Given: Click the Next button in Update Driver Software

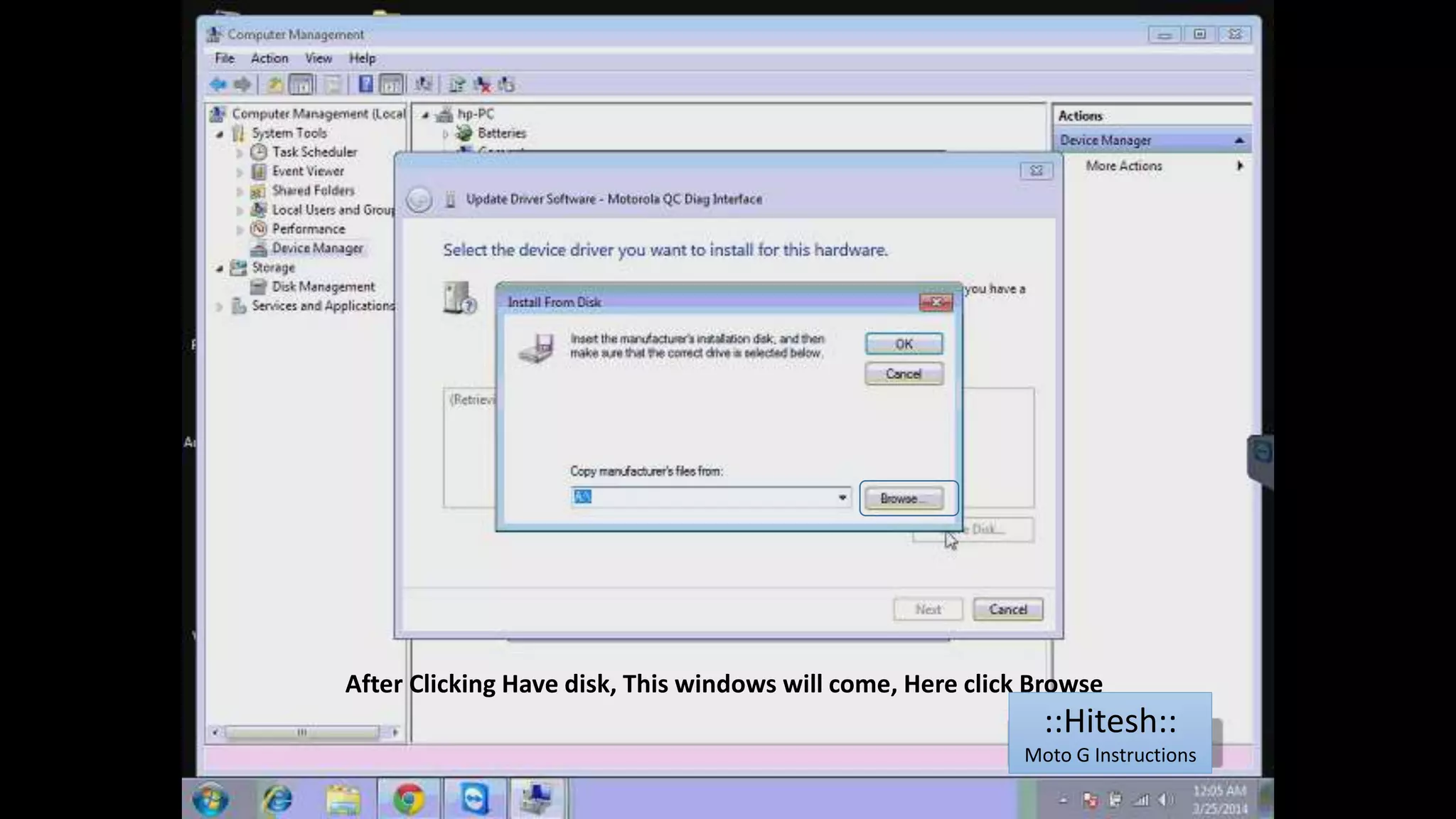Looking at the screenshot, I should (x=928, y=609).
